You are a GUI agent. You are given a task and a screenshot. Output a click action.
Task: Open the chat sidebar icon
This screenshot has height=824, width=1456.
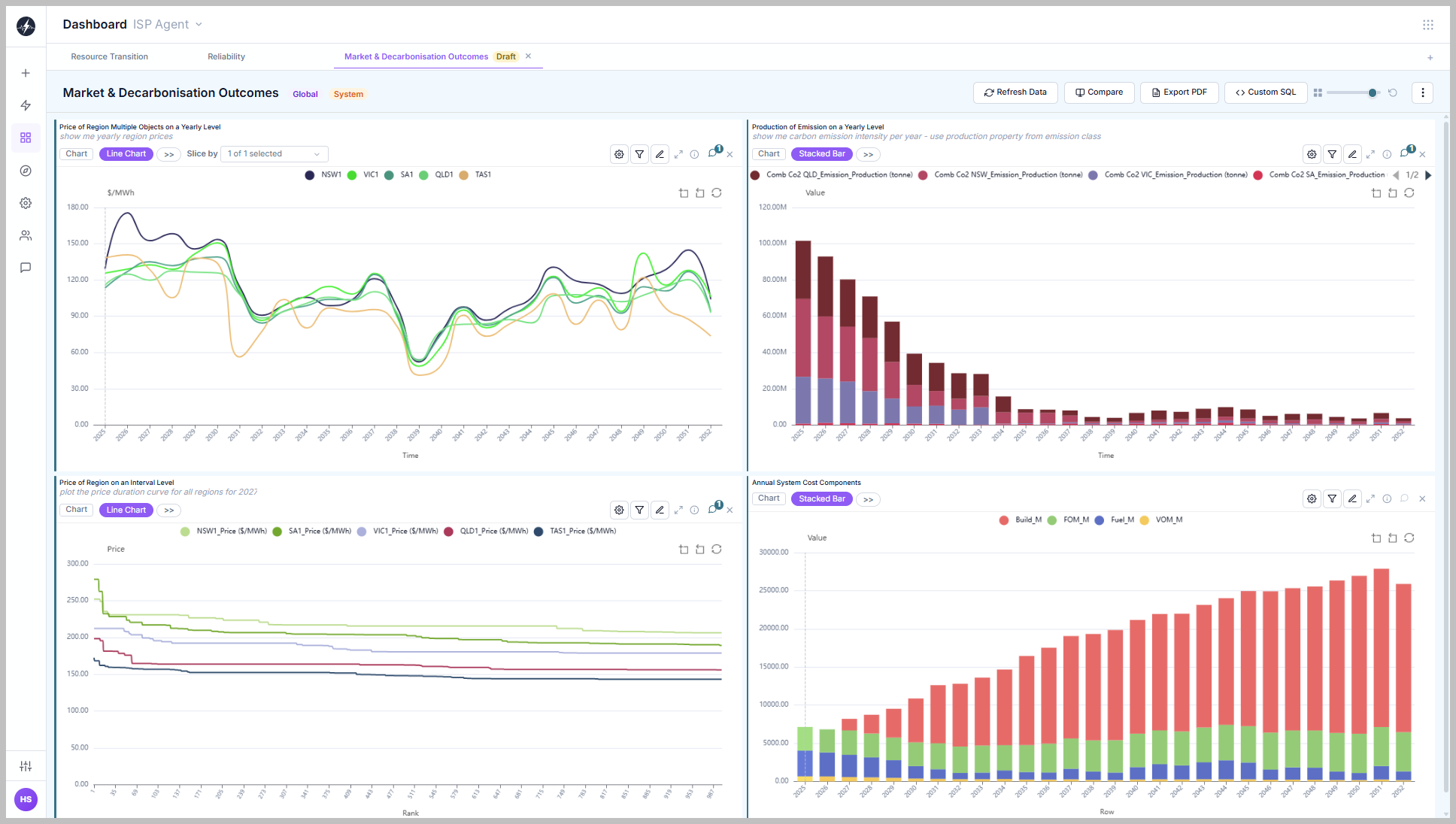26,268
